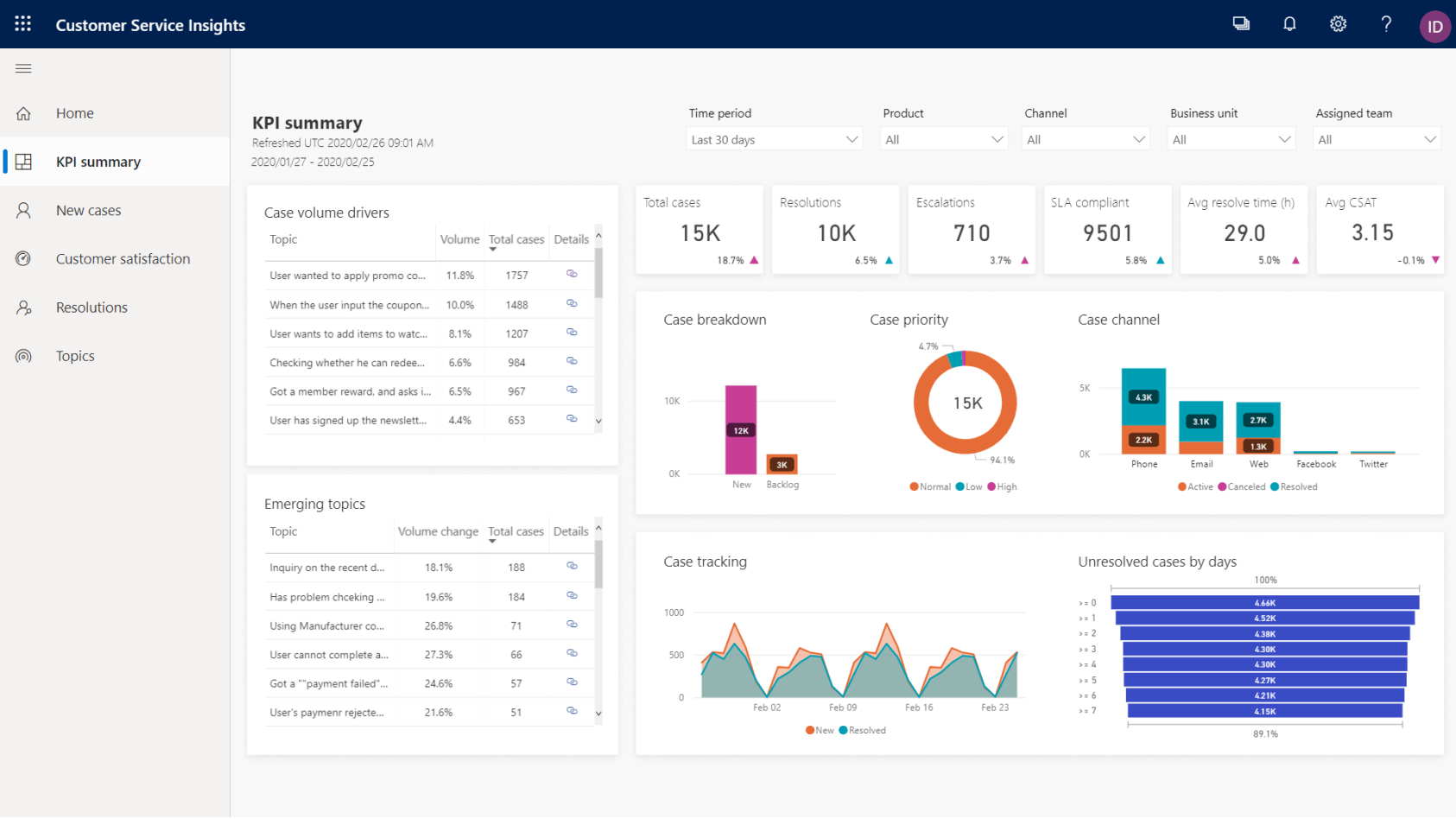
Task: Sort by Total cases in Case volume drivers
Action: coord(516,240)
